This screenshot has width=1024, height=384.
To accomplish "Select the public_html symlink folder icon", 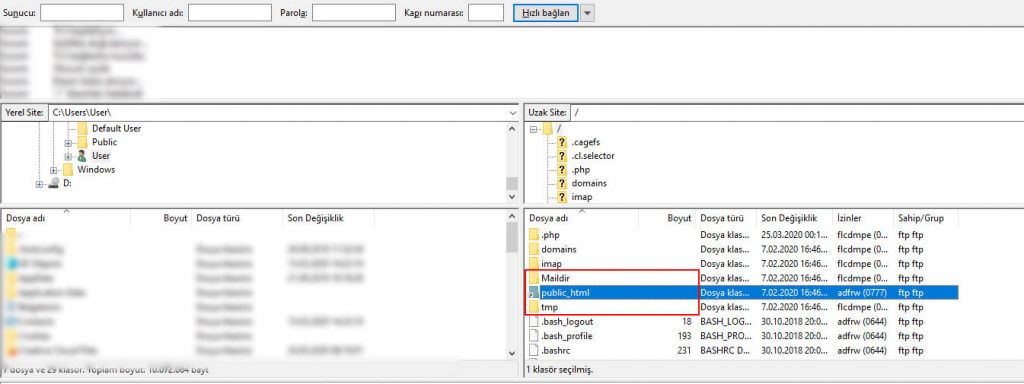I will click(534, 293).
